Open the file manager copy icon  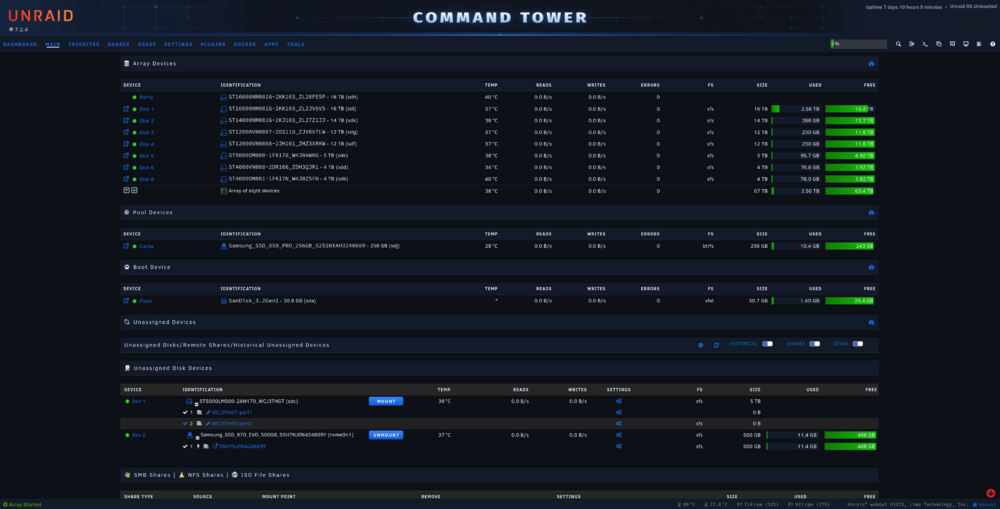(x=938, y=44)
